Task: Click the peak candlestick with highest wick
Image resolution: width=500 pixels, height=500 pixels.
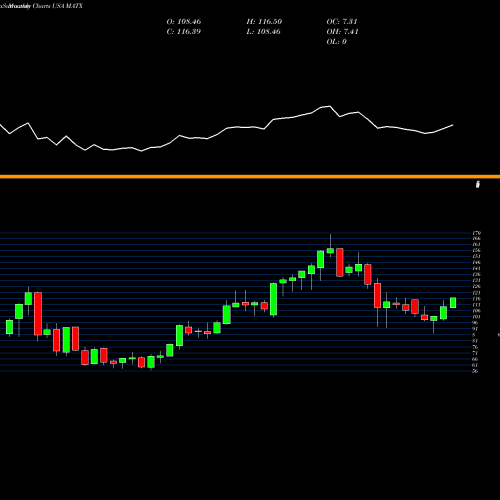Action: coord(330,251)
